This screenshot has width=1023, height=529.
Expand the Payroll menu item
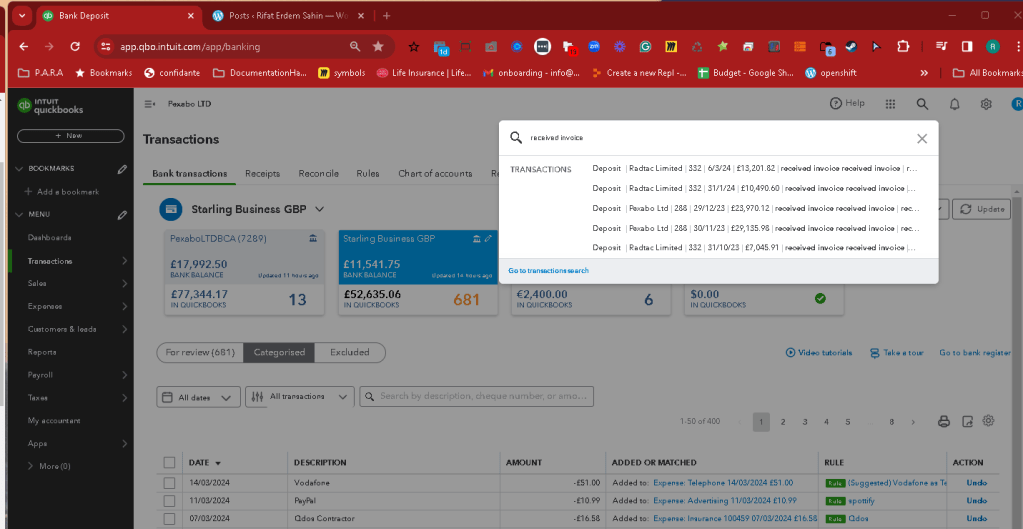click(x=125, y=375)
